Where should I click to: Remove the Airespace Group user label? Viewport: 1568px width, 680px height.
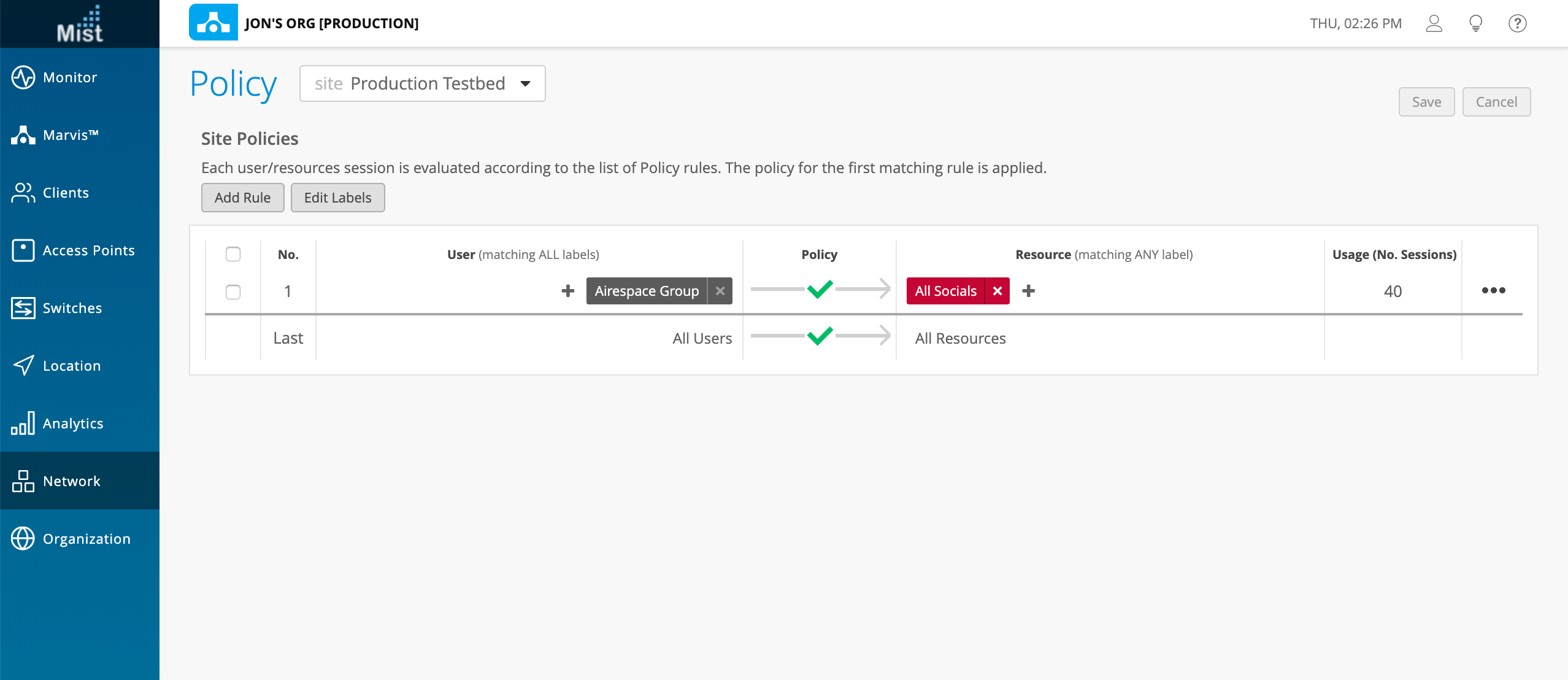point(720,291)
